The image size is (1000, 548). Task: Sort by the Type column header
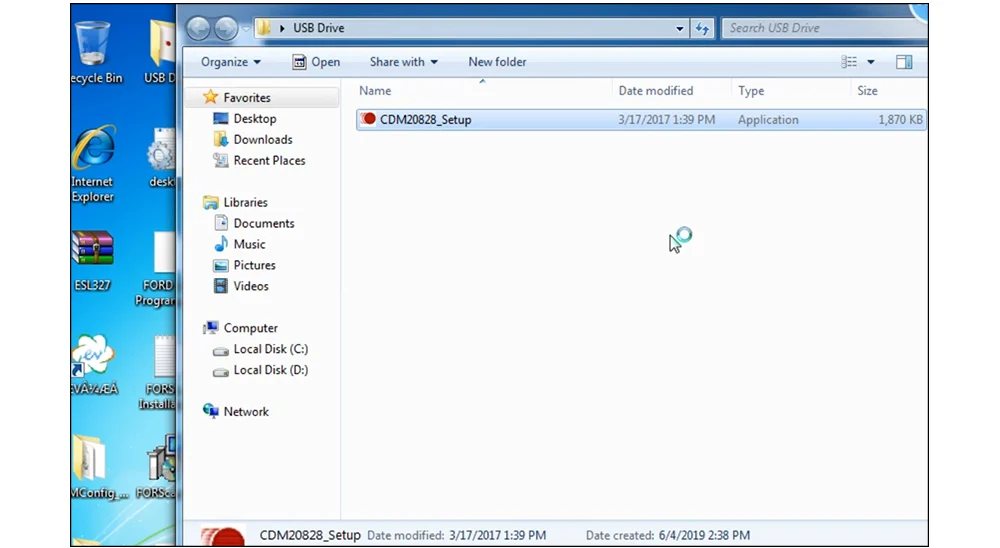pyautogui.click(x=751, y=91)
